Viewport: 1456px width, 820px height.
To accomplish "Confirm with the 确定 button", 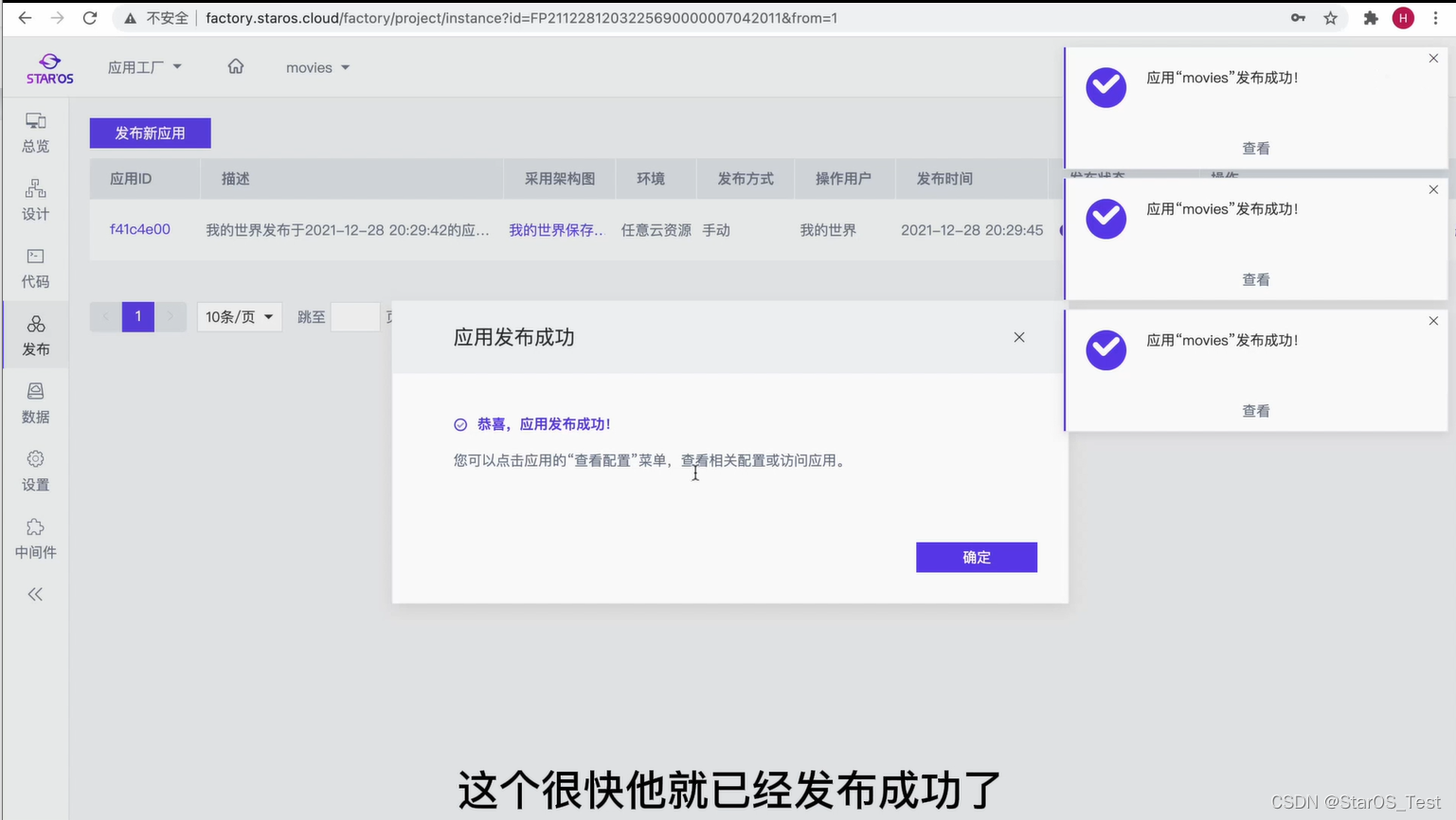I will 977,558.
